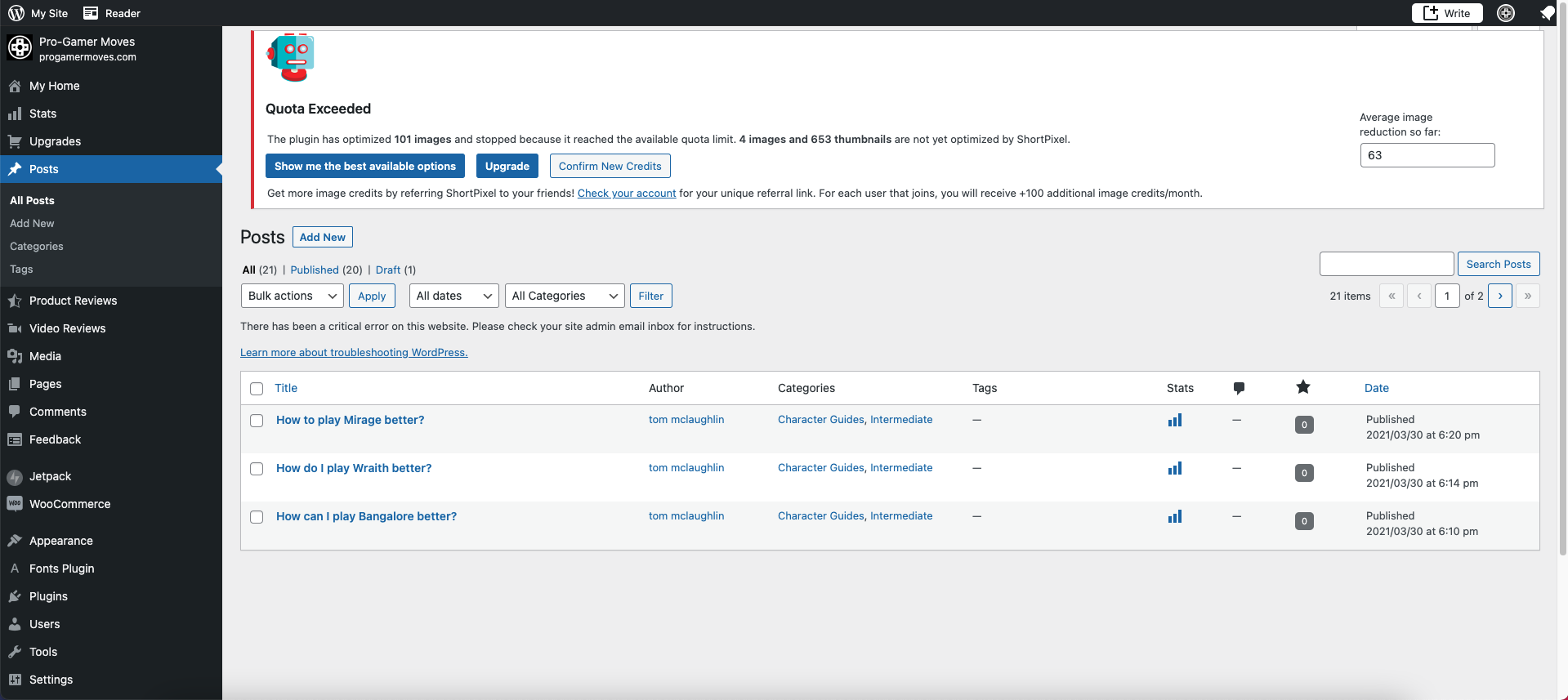Sort posts by comments column icon

point(1239,388)
